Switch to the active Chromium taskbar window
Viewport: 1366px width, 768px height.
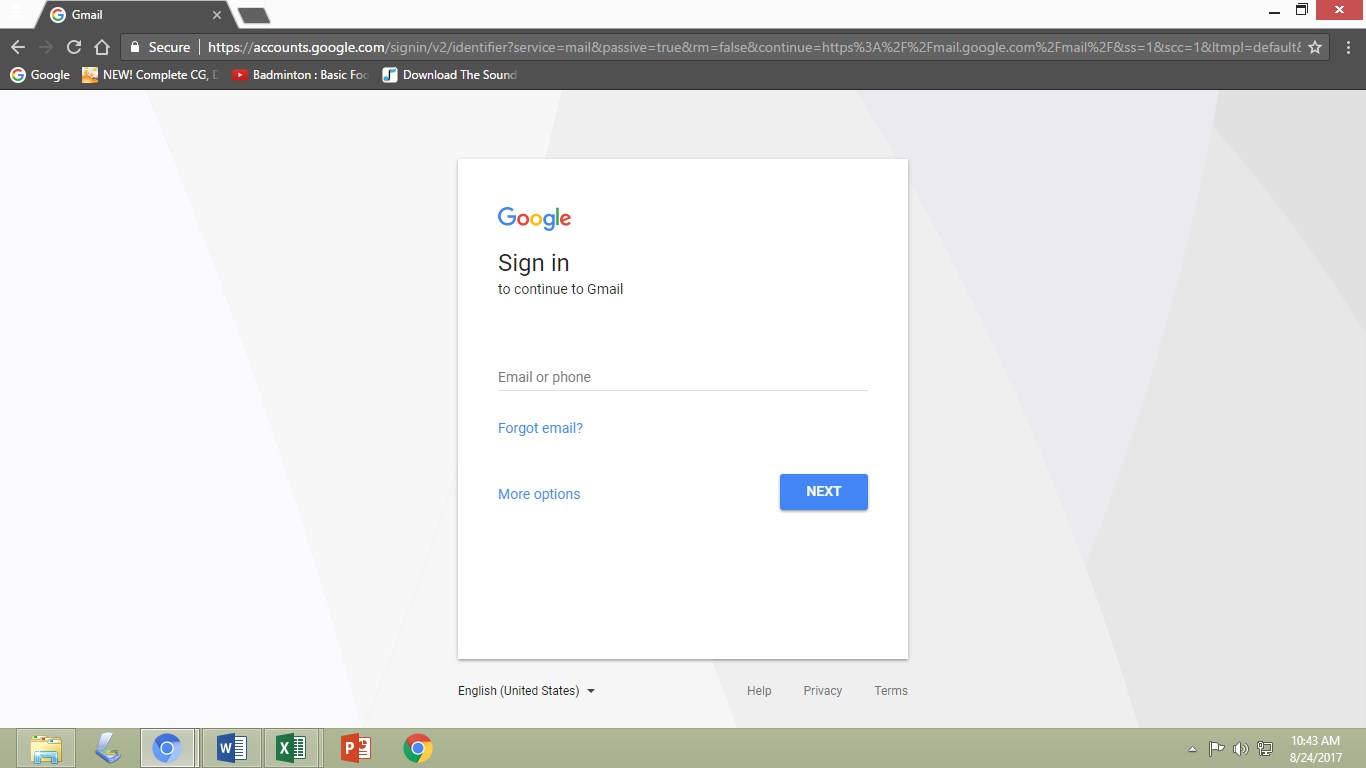[167, 748]
